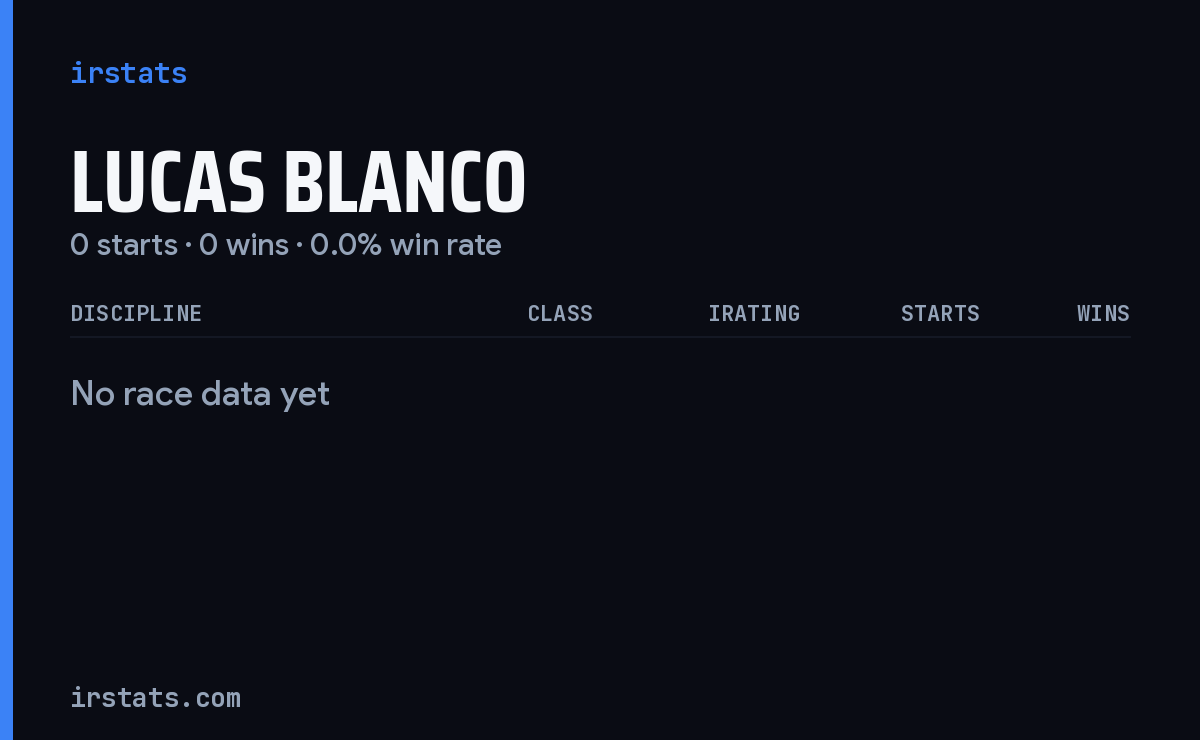This screenshot has height=740, width=1200.
Task: Click the 0.0% percentage value
Action: pos(346,245)
